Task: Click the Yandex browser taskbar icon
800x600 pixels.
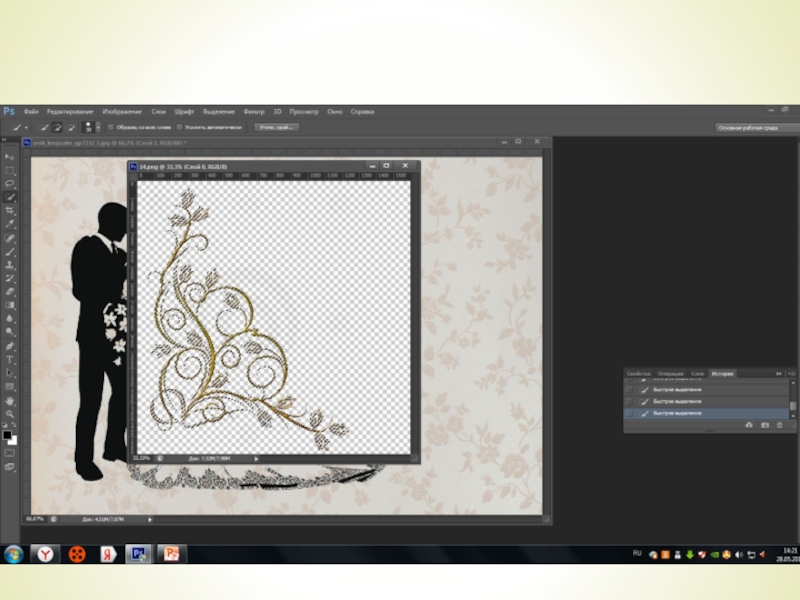Action: point(45,553)
